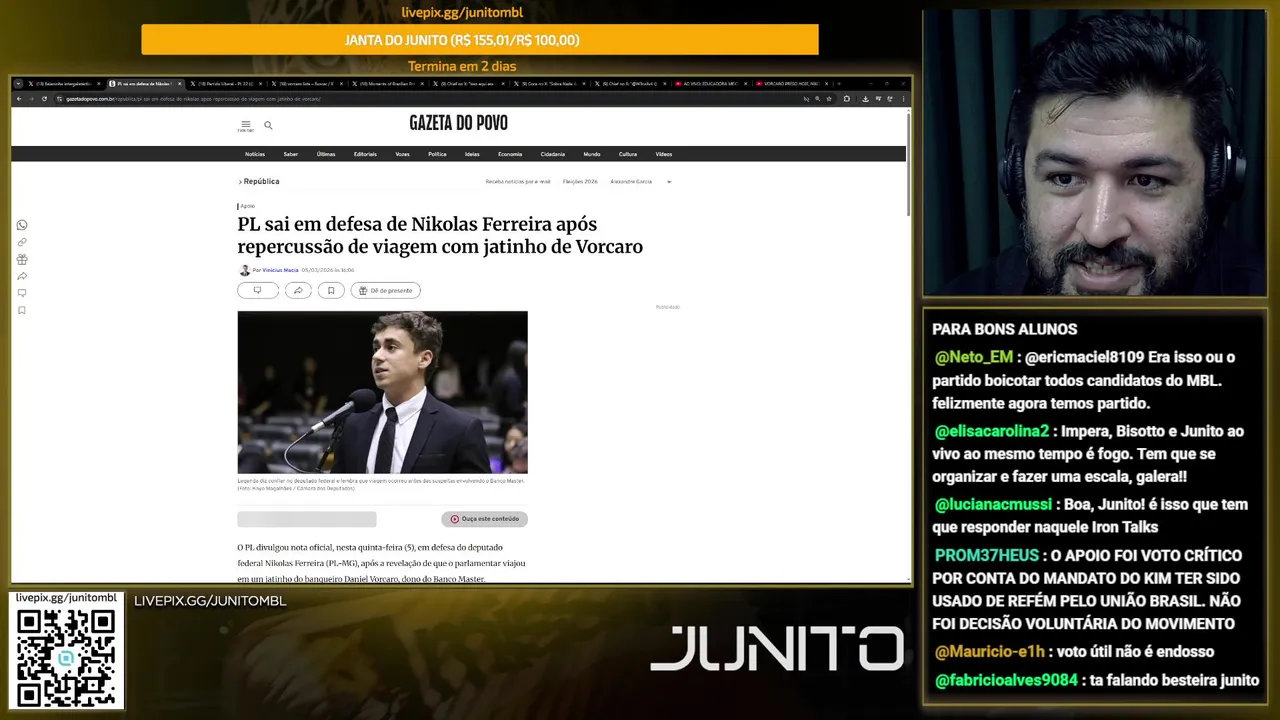Screen dimensions: 1280x720
Task: Save article with sidebar bookmark icon
Action: (22, 310)
